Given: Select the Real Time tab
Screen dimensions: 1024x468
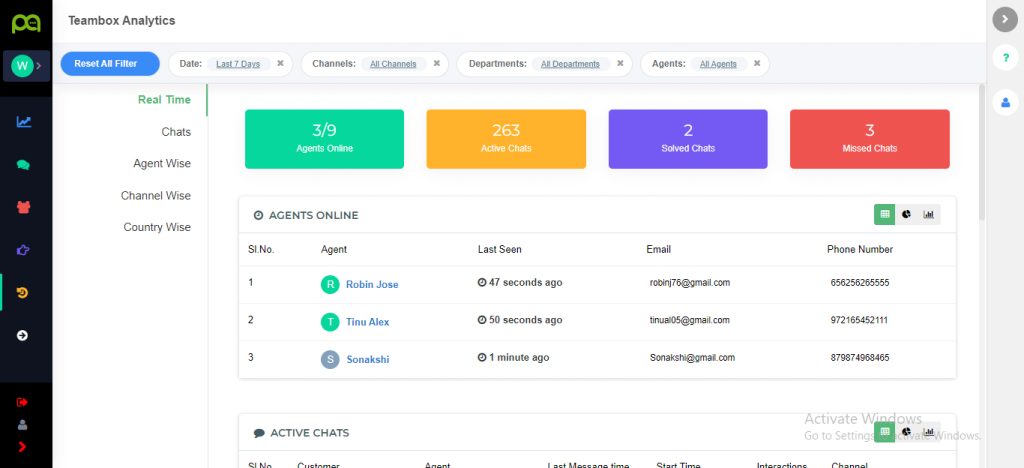Looking at the screenshot, I should click(x=164, y=100).
